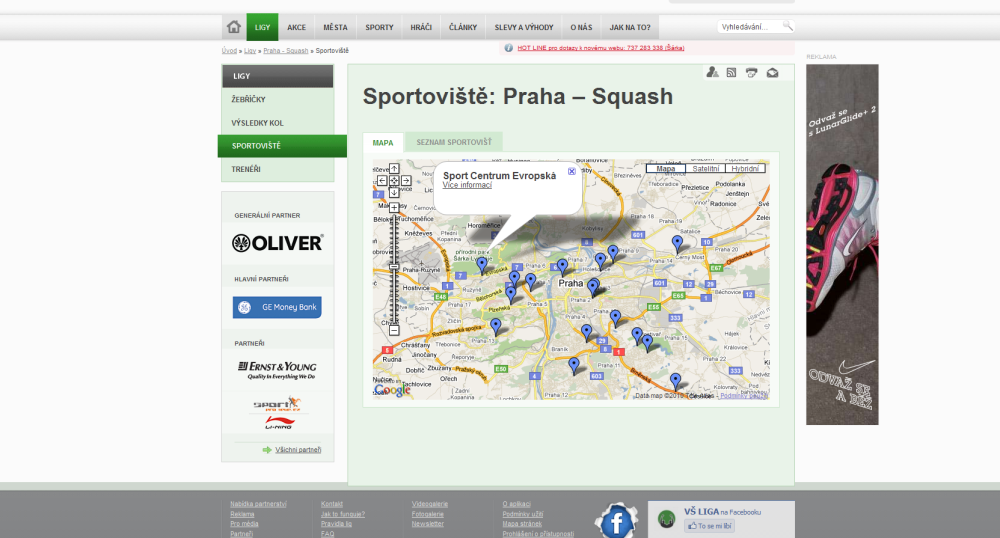Click Více informací link in map bubble
The width and height of the screenshot is (1000, 538).
coord(467,185)
